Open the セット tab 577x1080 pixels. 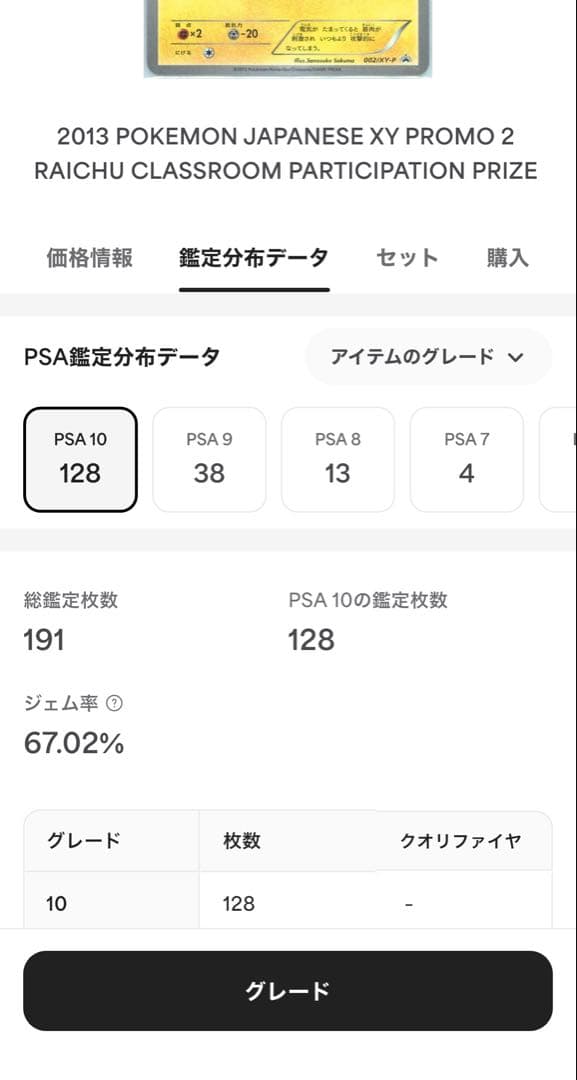407,258
